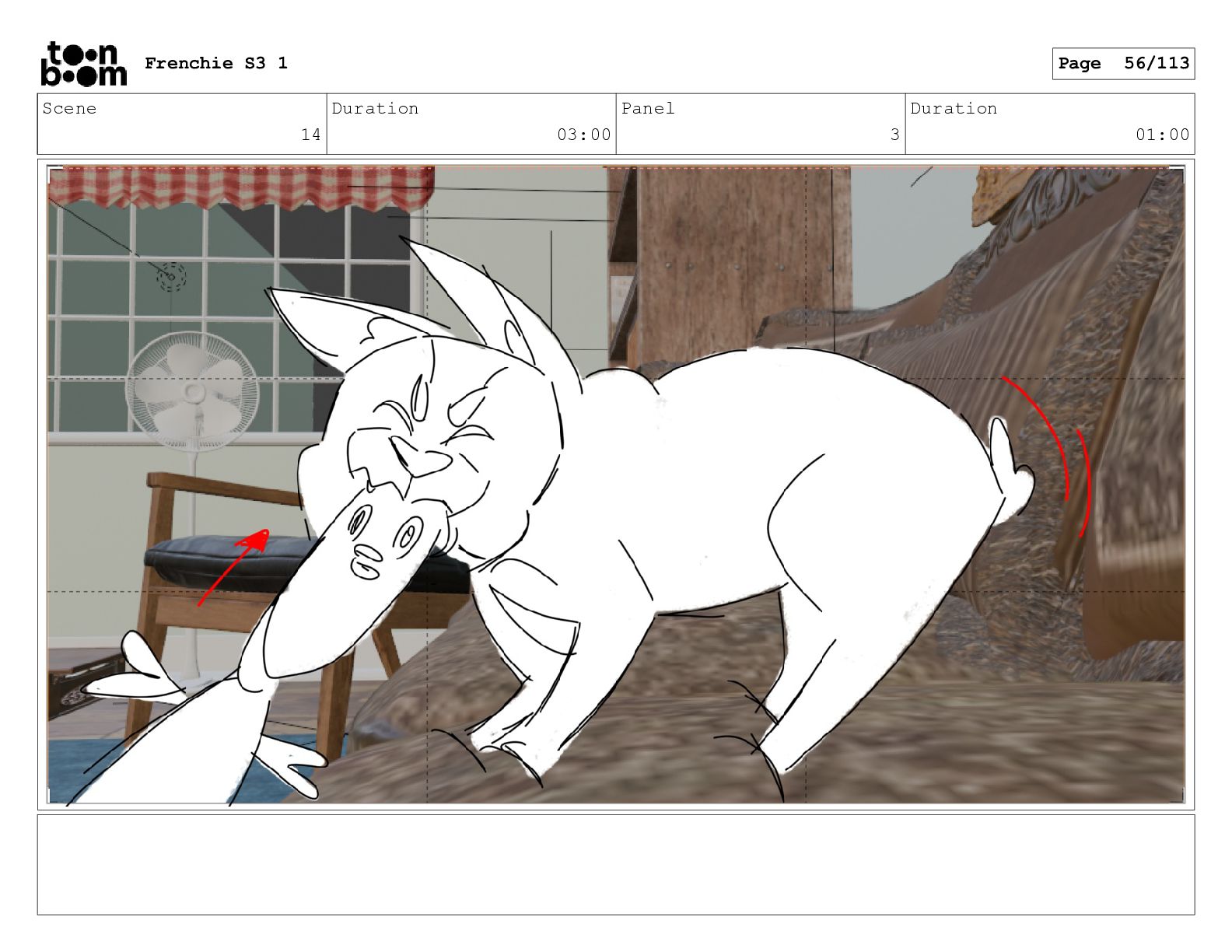Click the scene Duration value 03:00

coord(583,135)
